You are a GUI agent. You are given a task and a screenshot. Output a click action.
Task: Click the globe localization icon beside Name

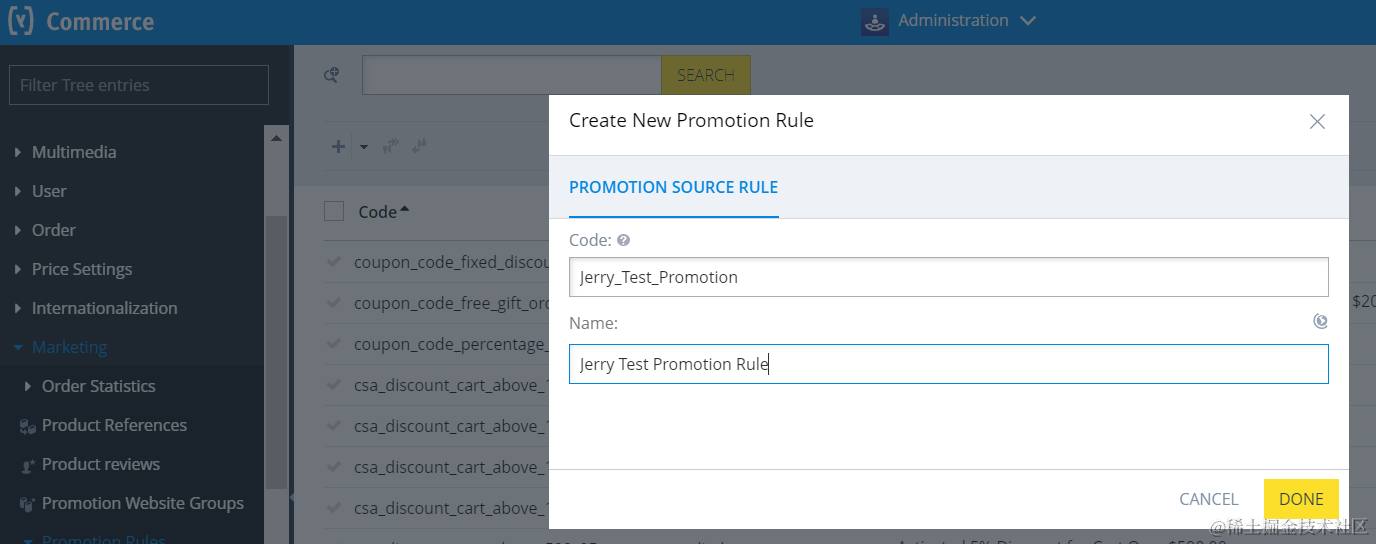(x=1320, y=321)
